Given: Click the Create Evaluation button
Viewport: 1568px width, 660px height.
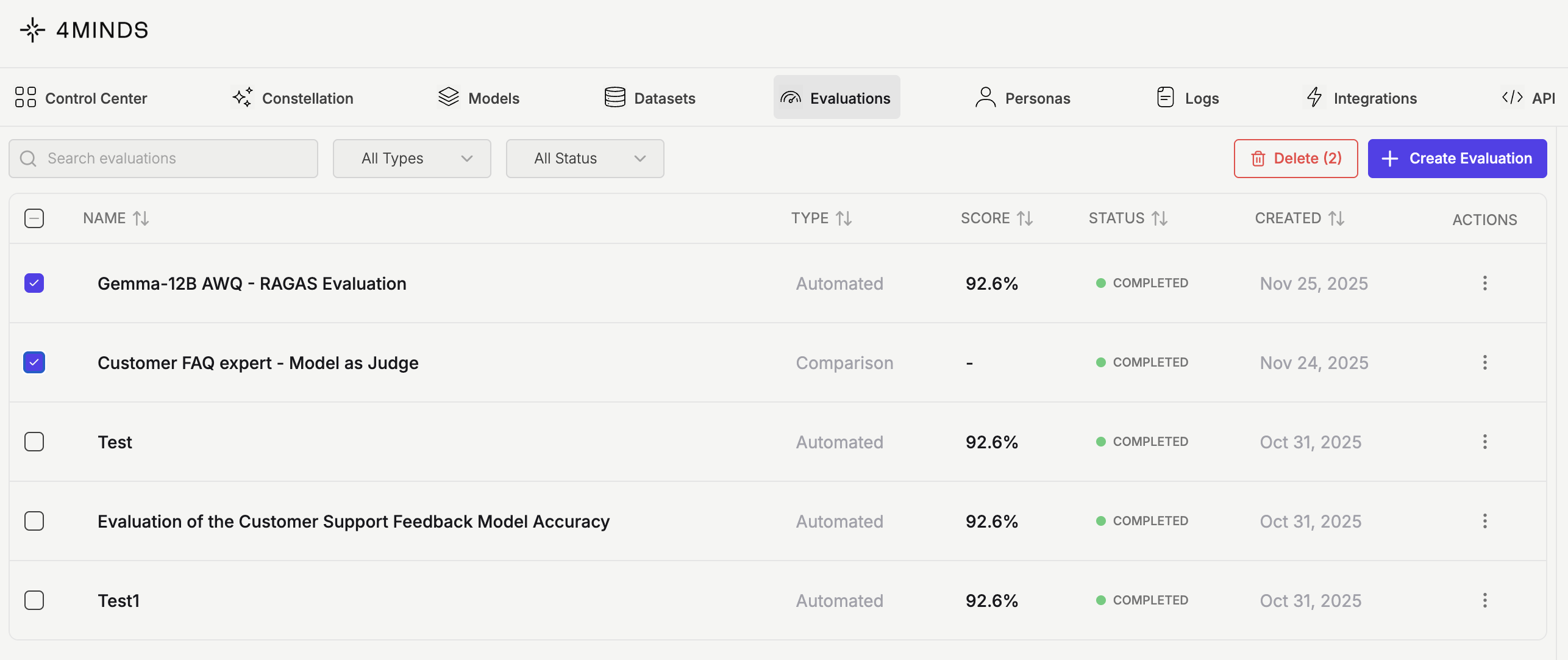Looking at the screenshot, I should pos(1456,159).
